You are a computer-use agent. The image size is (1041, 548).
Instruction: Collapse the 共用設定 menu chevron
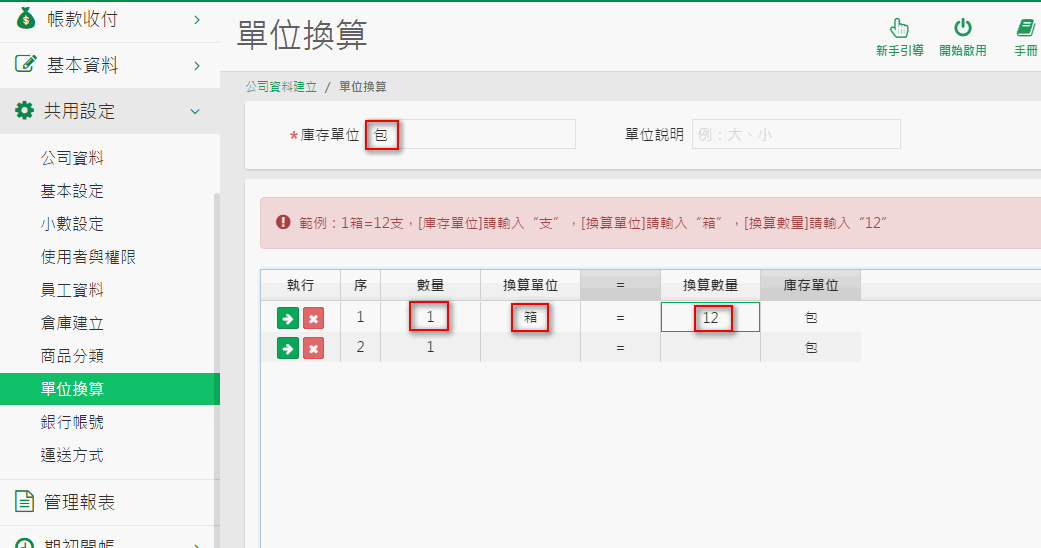click(195, 111)
